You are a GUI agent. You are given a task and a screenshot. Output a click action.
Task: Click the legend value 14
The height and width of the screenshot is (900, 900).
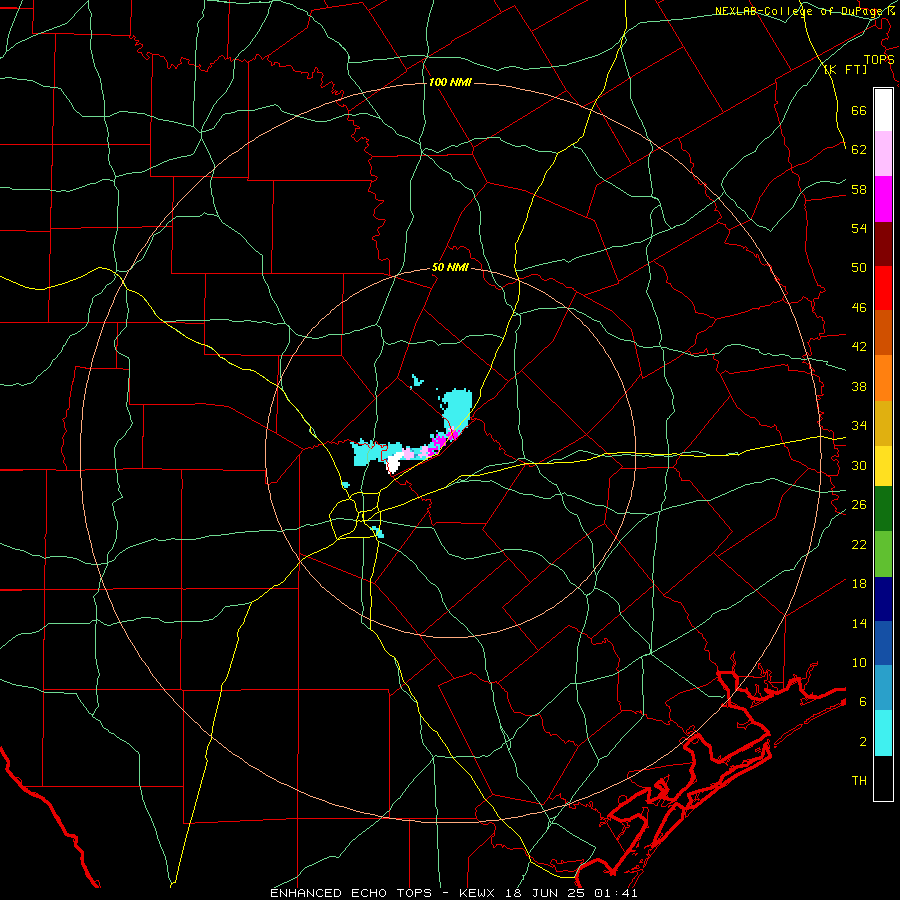click(x=859, y=623)
